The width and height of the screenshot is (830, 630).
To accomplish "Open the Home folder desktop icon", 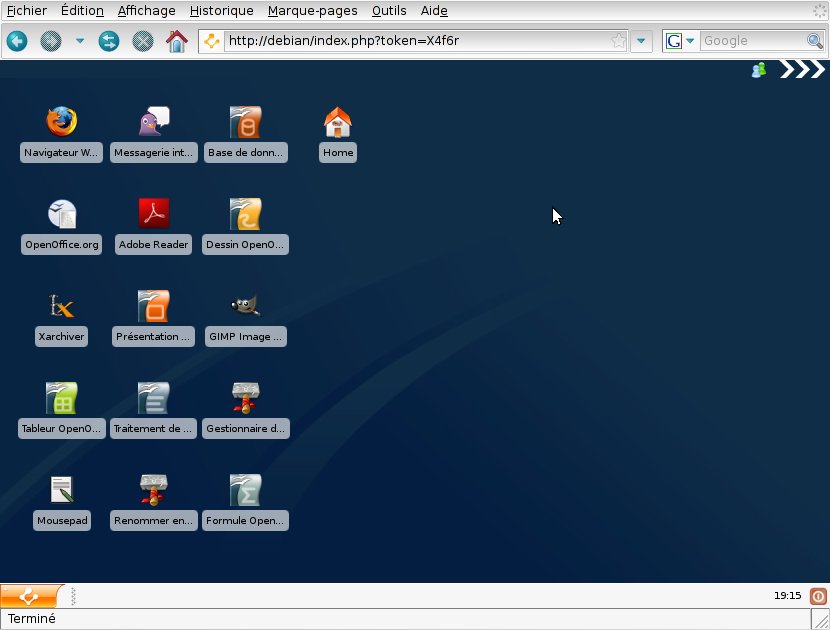I will click(338, 122).
